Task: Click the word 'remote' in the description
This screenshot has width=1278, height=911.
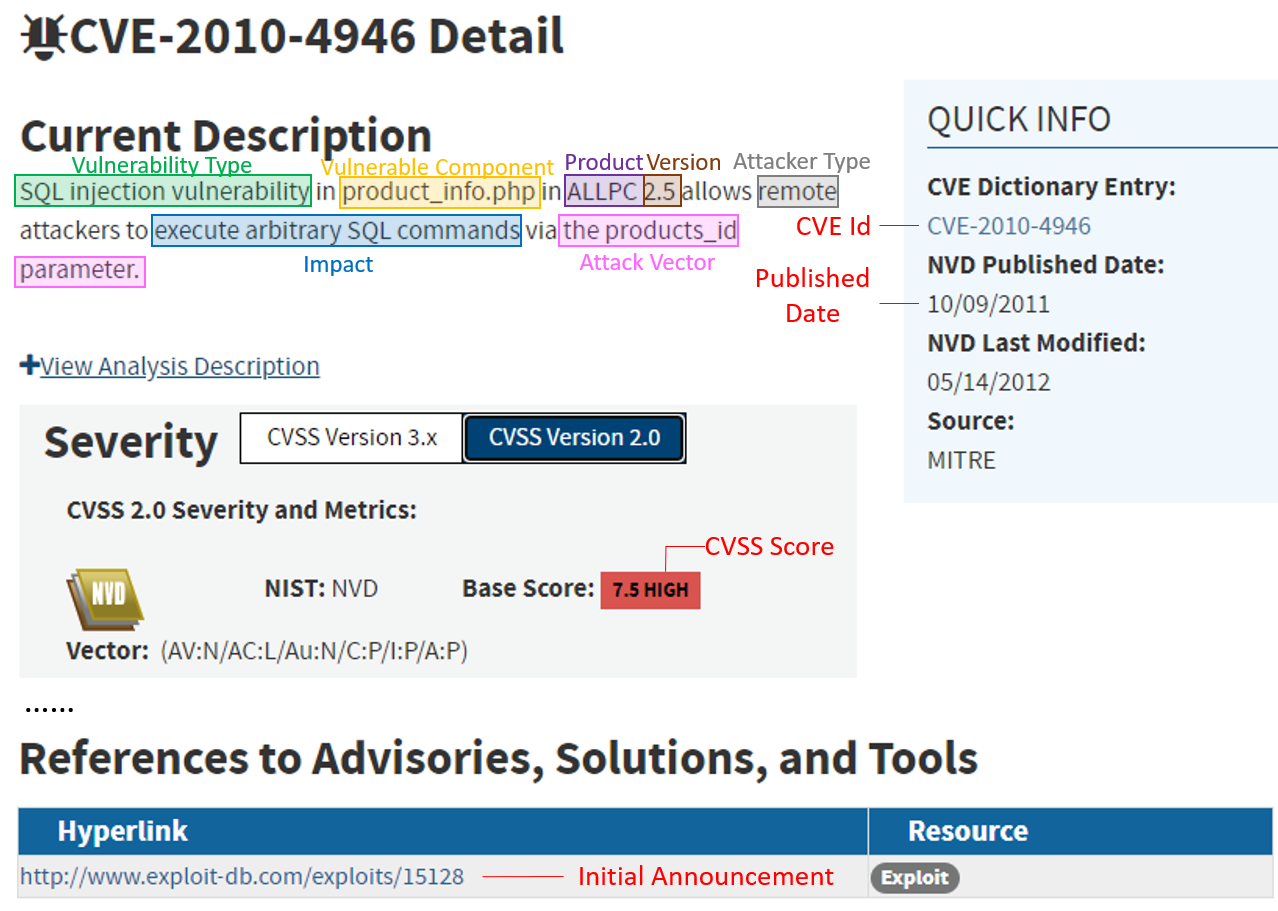Action: (x=798, y=191)
